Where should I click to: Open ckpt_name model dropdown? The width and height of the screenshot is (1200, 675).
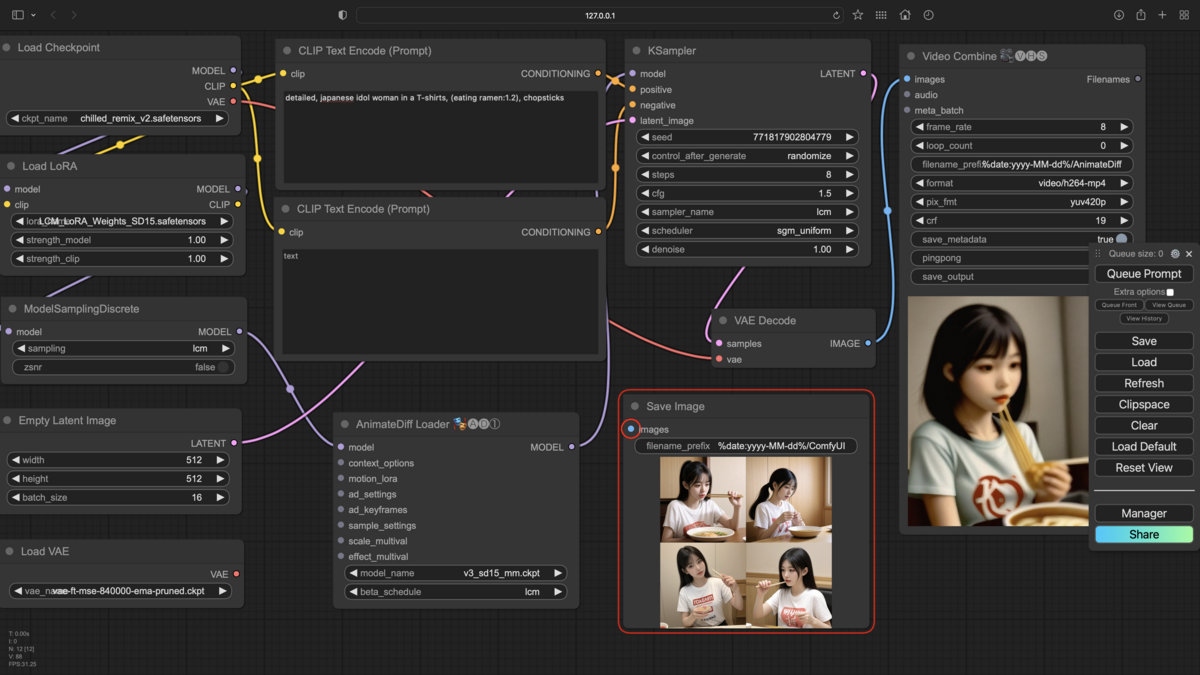(x=118, y=118)
